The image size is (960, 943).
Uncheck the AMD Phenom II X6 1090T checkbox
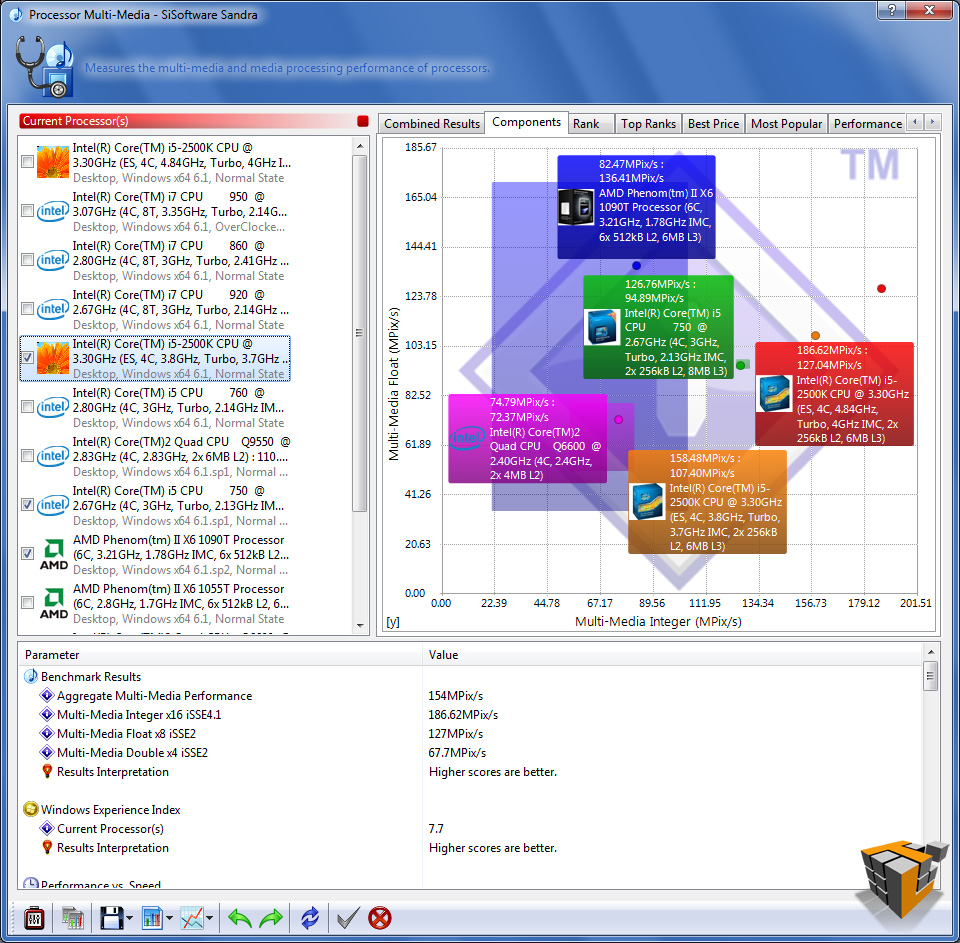(27, 554)
